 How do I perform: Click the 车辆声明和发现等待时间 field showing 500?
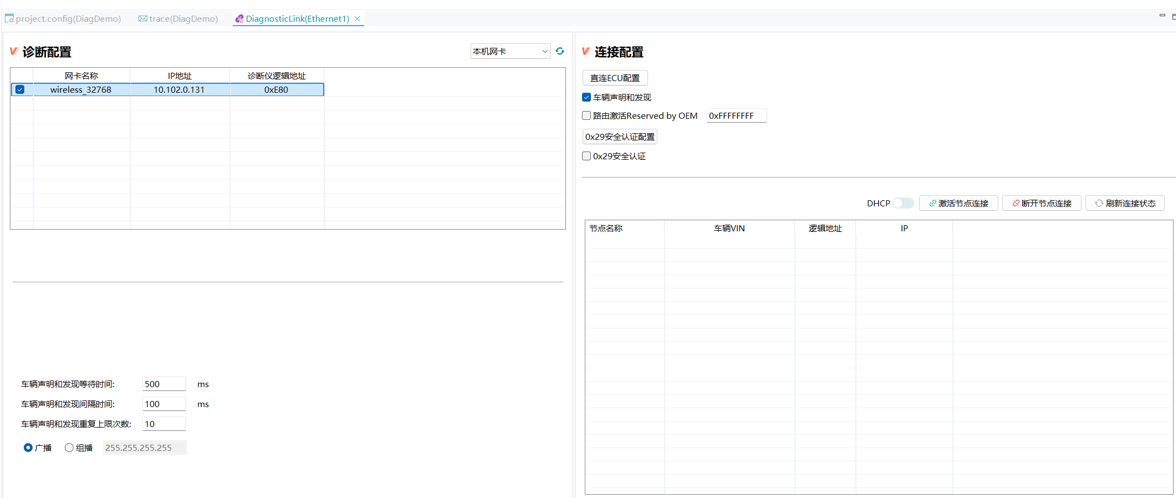(x=164, y=384)
